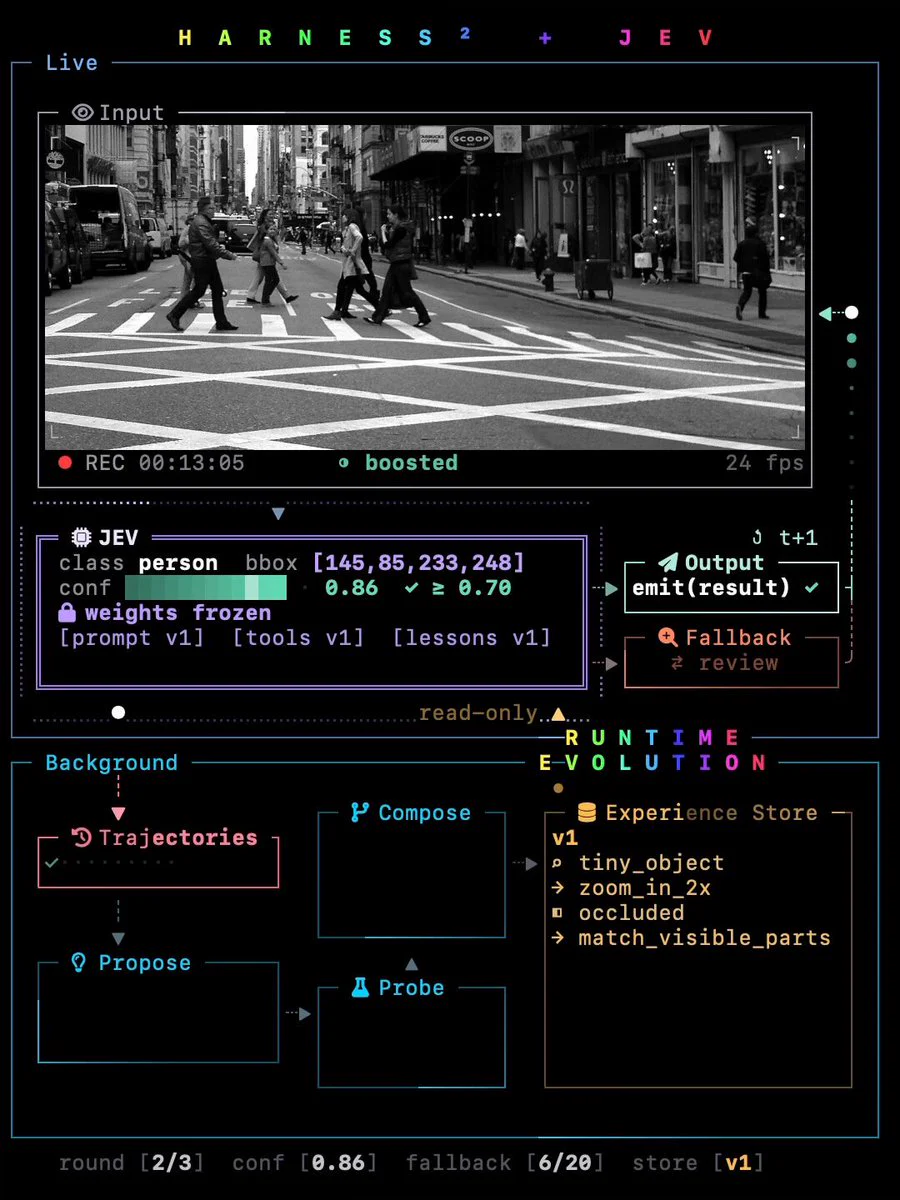The width and height of the screenshot is (900, 1200).
Task: Click the 24 fps readout
Action: [765, 463]
